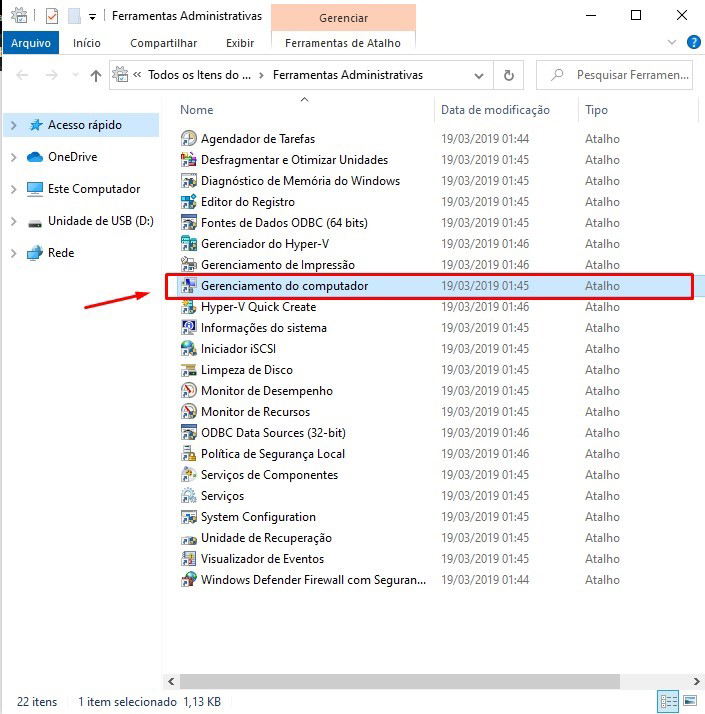The image size is (705, 714).
Task: Open the address bar history dropdown
Action: click(479, 76)
